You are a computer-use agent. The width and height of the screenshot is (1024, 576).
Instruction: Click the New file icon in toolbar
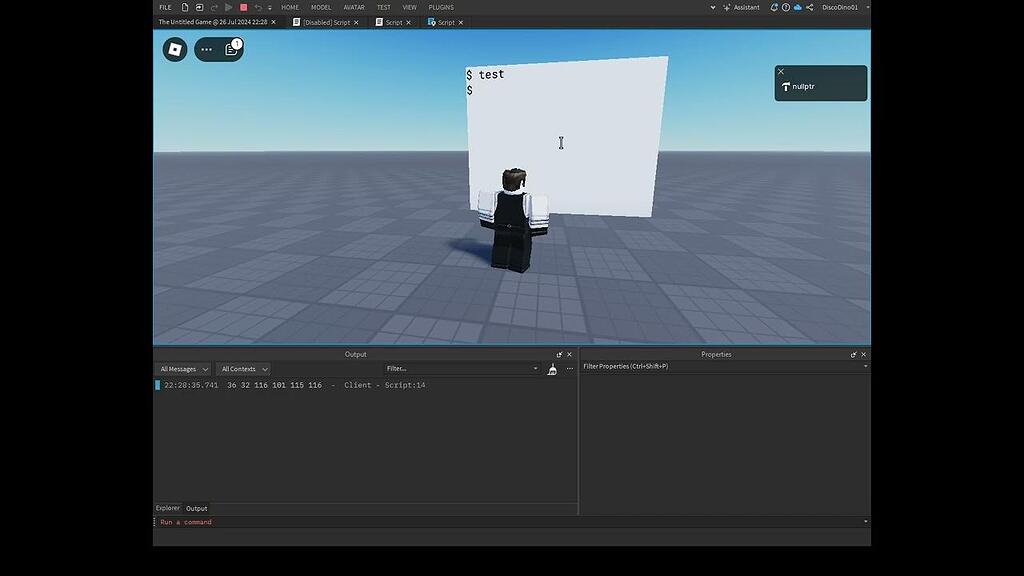(x=184, y=7)
